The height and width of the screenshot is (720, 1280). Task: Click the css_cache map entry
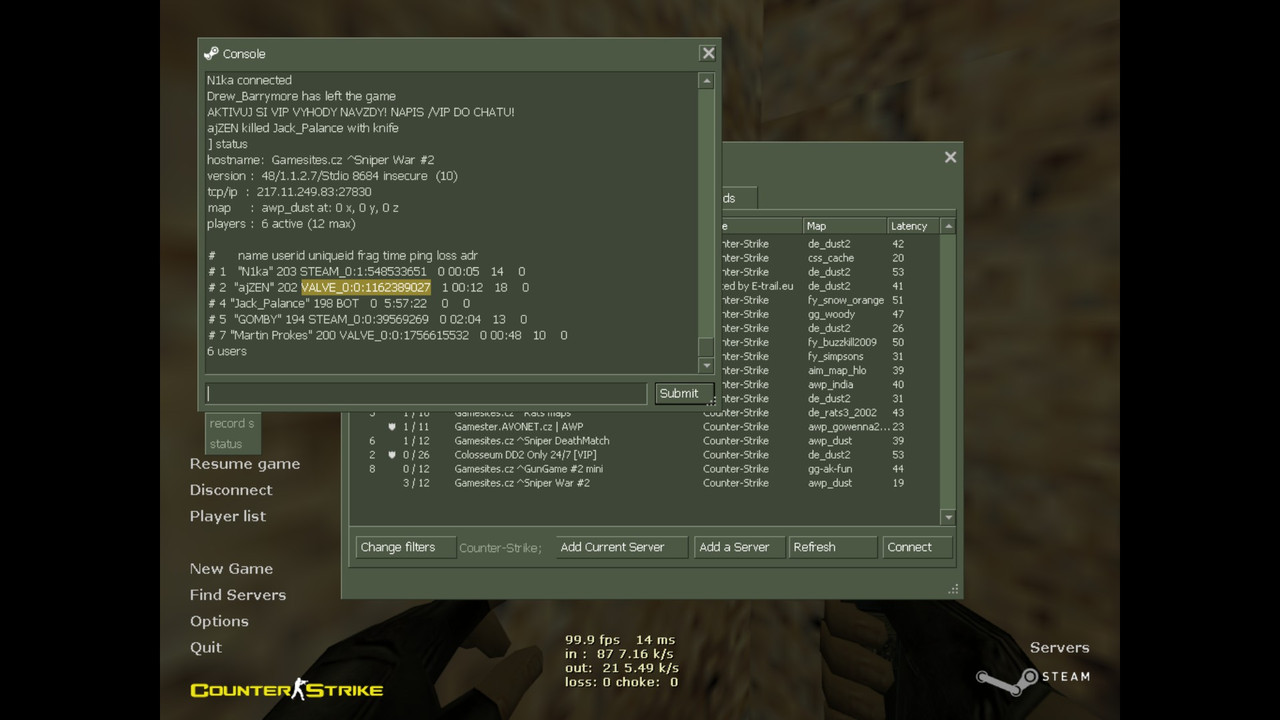tap(831, 258)
